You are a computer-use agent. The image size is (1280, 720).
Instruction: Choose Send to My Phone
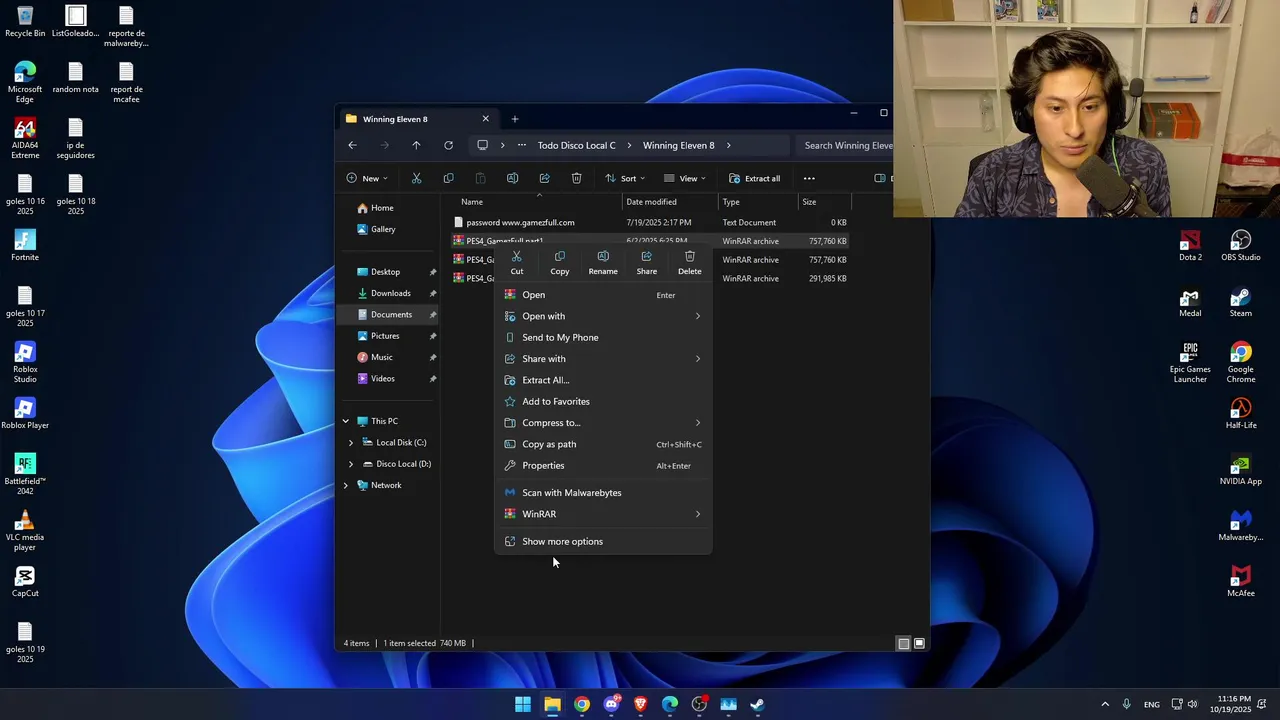click(x=603, y=338)
